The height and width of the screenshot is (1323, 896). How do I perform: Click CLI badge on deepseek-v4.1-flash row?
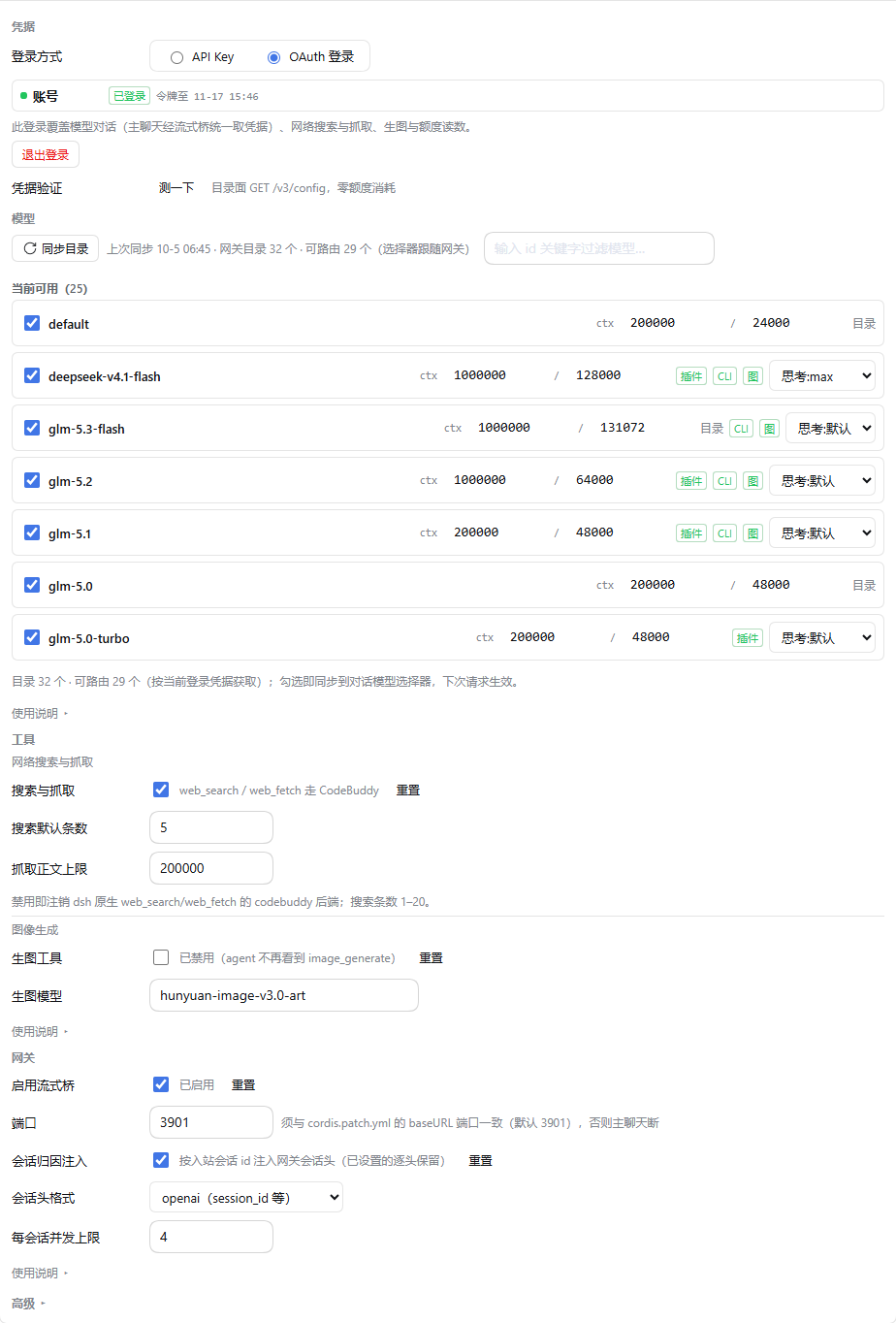pyautogui.click(x=724, y=376)
